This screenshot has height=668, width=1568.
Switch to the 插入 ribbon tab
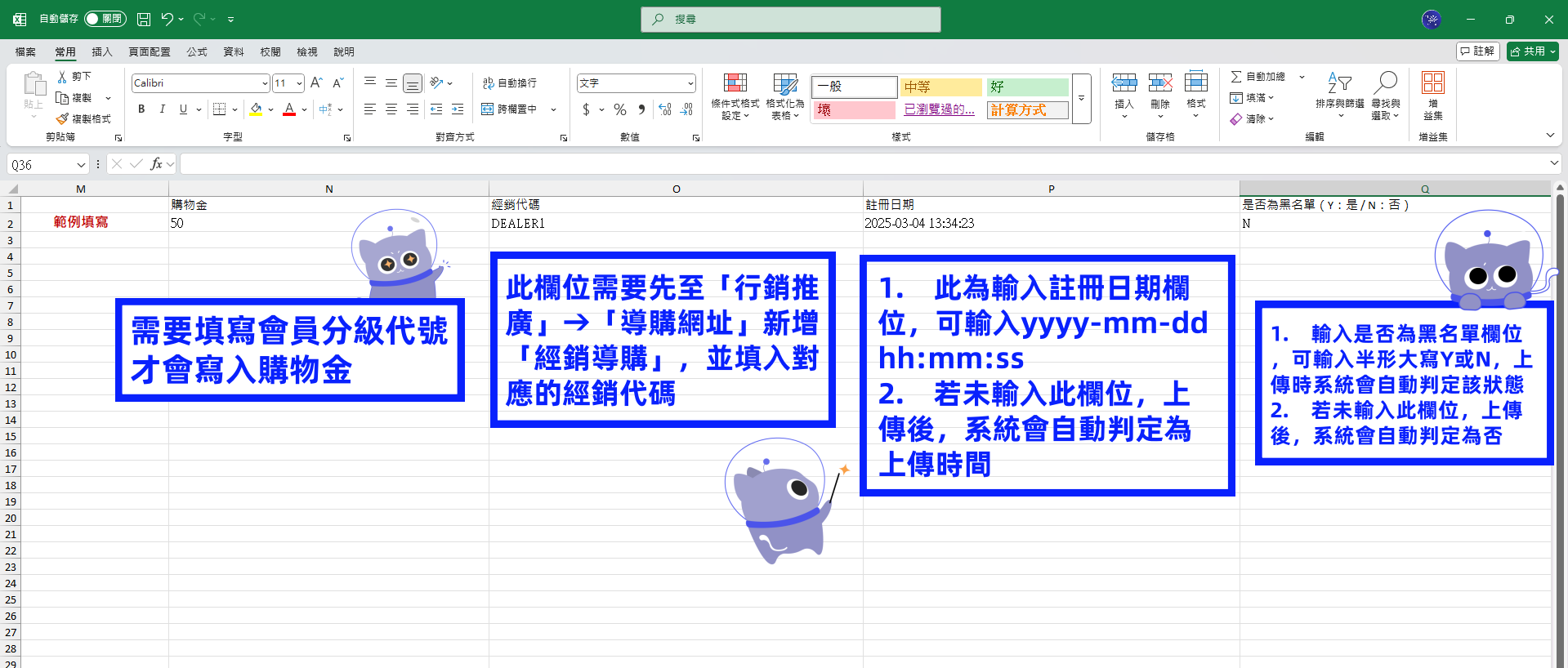[x=102, y=51]
